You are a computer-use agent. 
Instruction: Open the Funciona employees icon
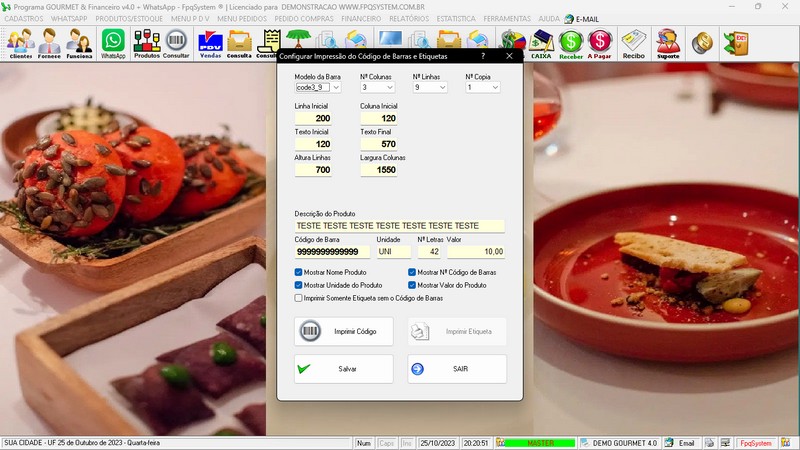click(x=80, y=43)
